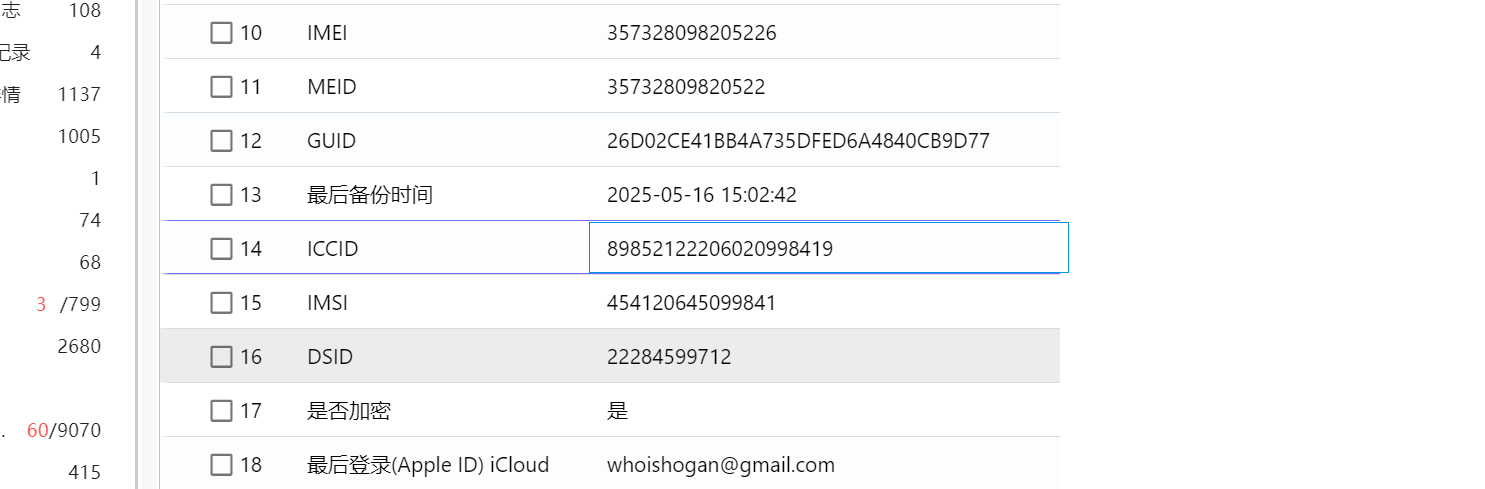Select the DSID value 22284599712

pos(669,357)
